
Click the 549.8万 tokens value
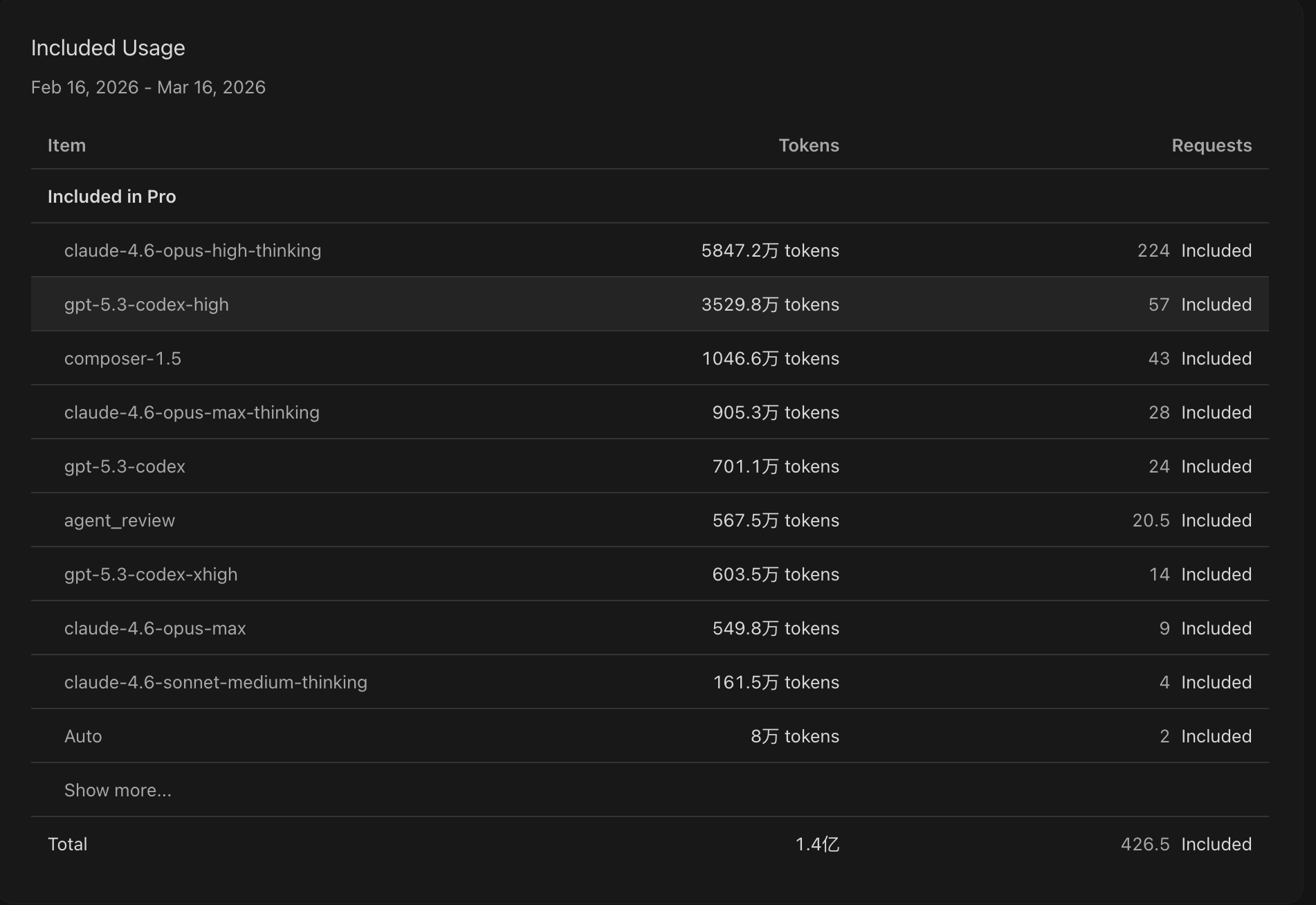[x=775, y=628]
